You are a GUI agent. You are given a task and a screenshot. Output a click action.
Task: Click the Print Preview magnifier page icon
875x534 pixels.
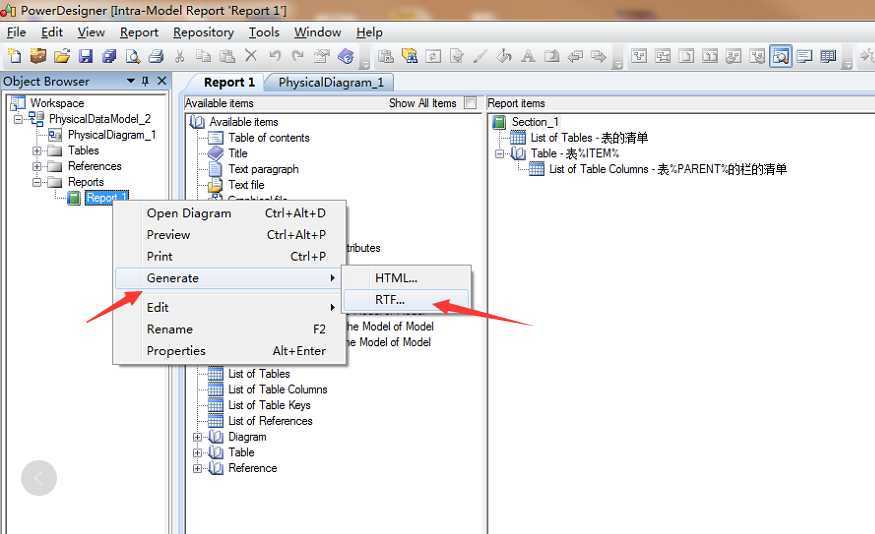coord(132,56)
